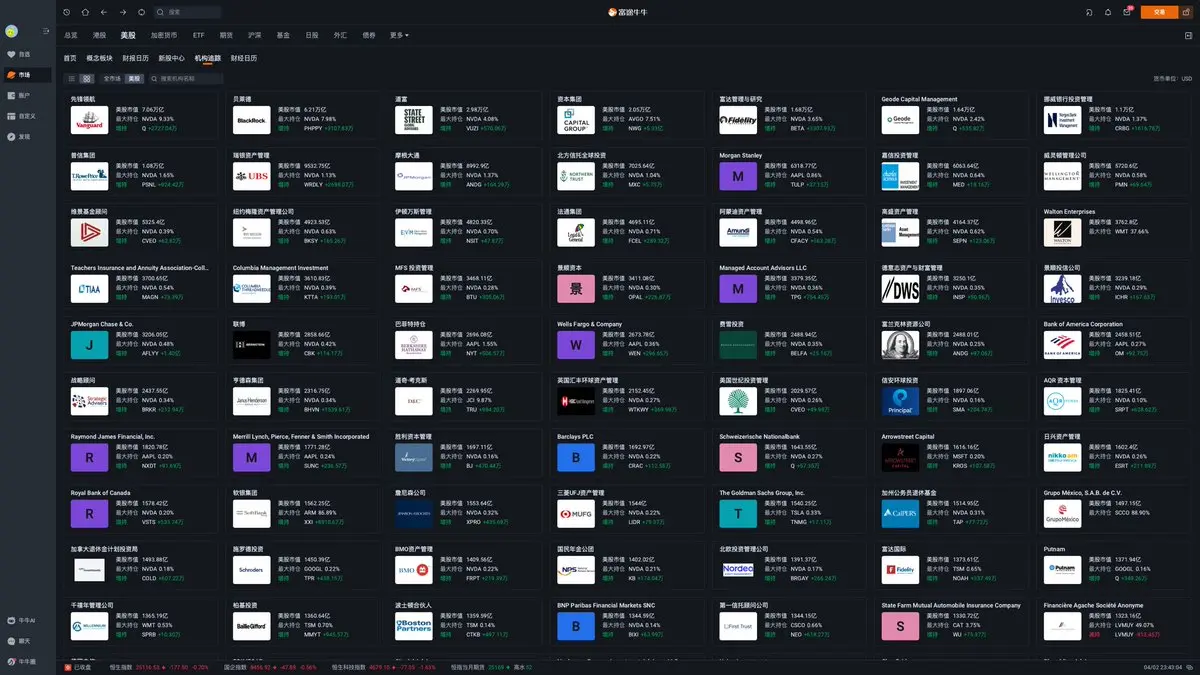The width and height of the screenshot is (1200, 675).
Task: Open the CalPERS logo card
Action: point(900,514)
